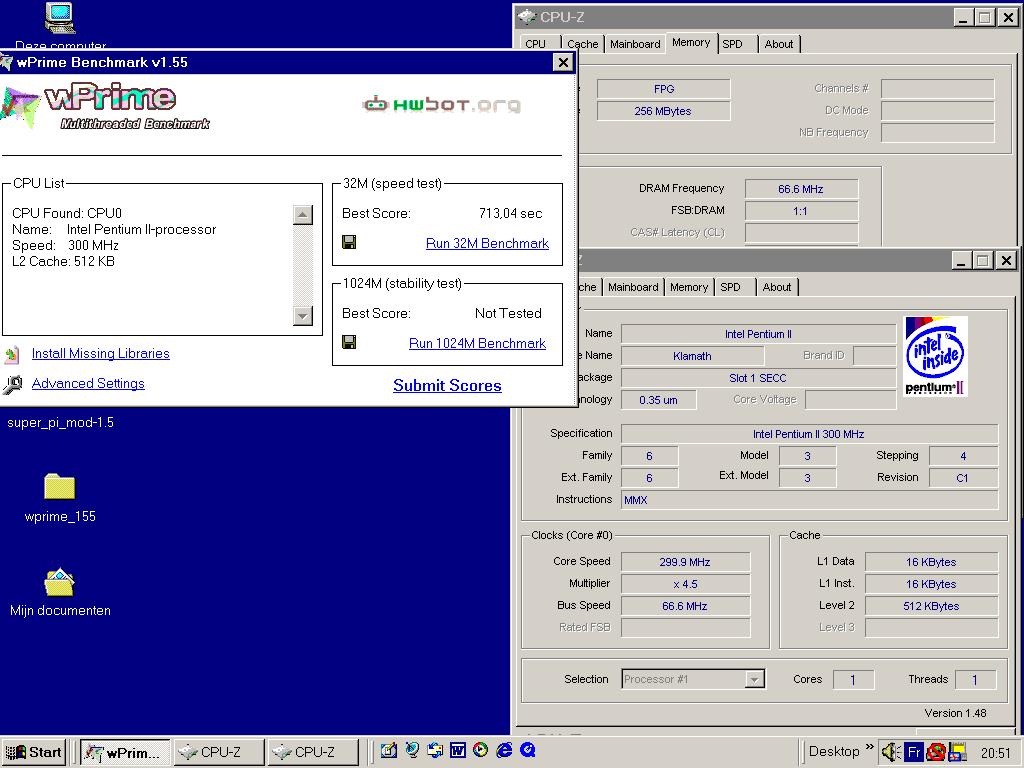1024x768 pixels.
Task: Click the Run 32M Benchmark link
Action: (x=487, y=243)
